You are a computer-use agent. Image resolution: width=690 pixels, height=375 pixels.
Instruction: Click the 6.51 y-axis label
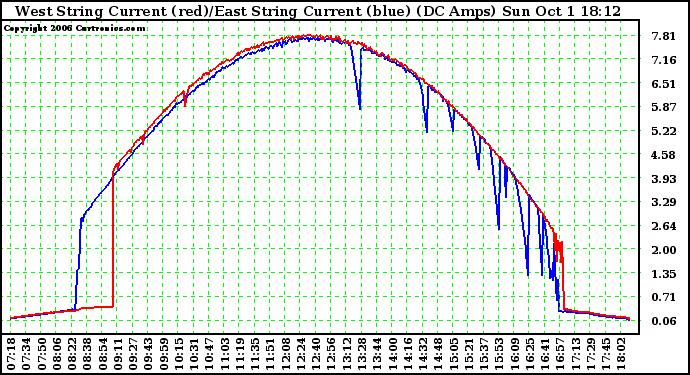[664, 84]
